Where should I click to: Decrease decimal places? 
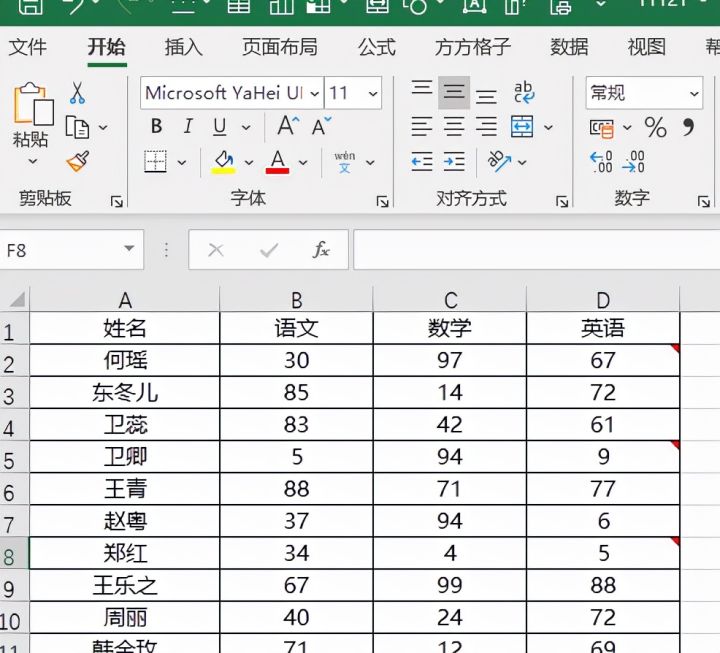(x=633, y=162)
